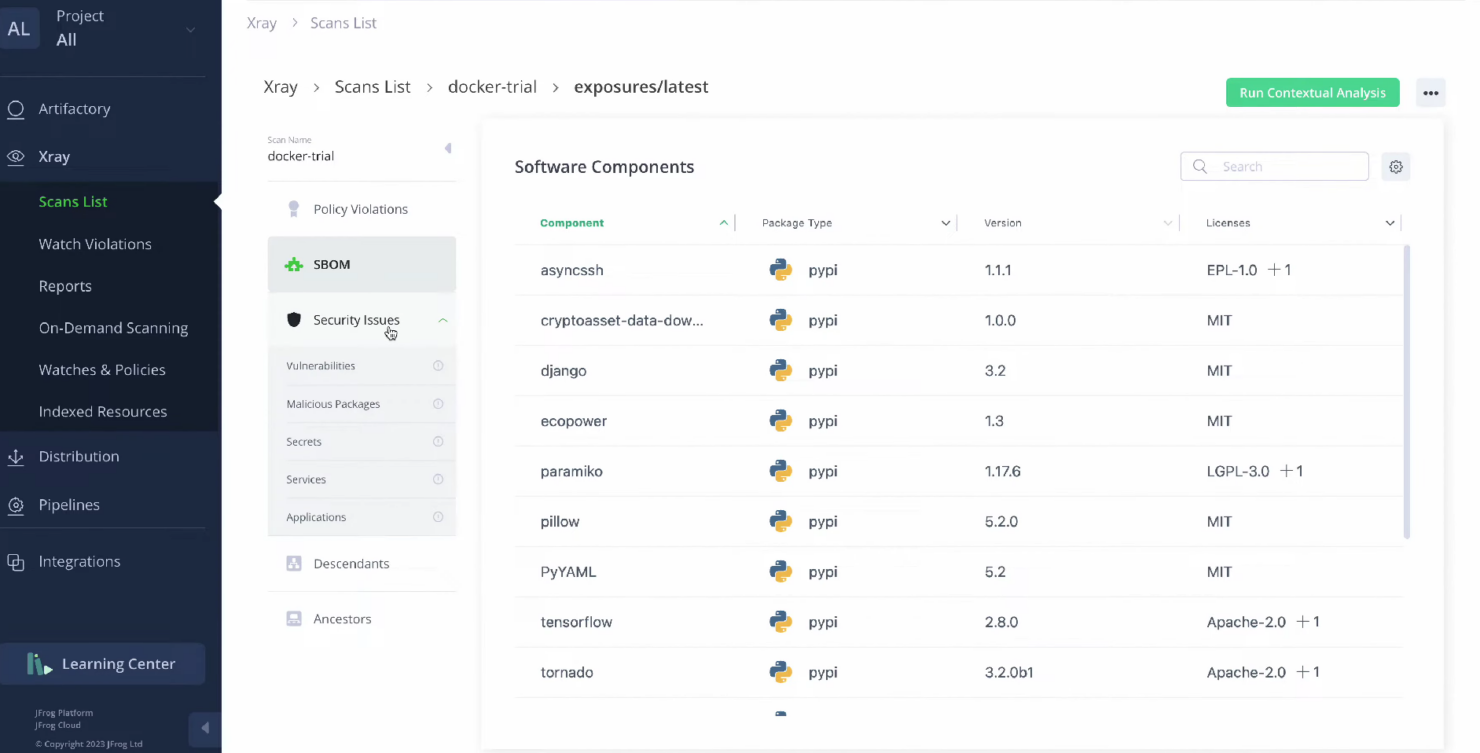1480x753 pixels.
Task: Click the Policy Violations ribbon icon
Action: point(294,209)
